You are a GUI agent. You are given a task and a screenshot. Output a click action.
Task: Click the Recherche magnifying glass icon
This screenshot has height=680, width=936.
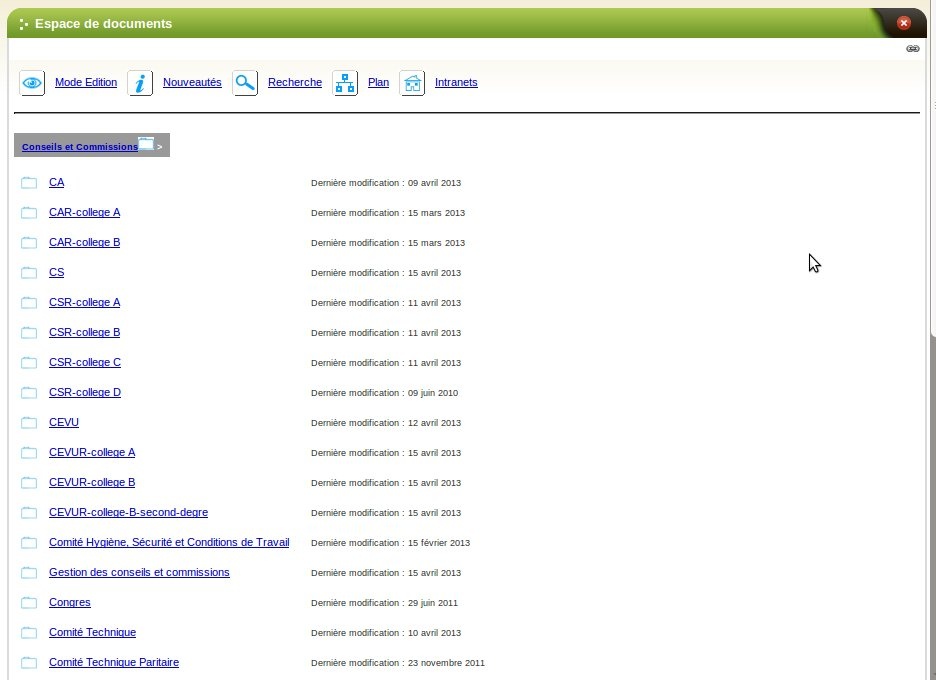pyautogui.click(x=245, y=83)
